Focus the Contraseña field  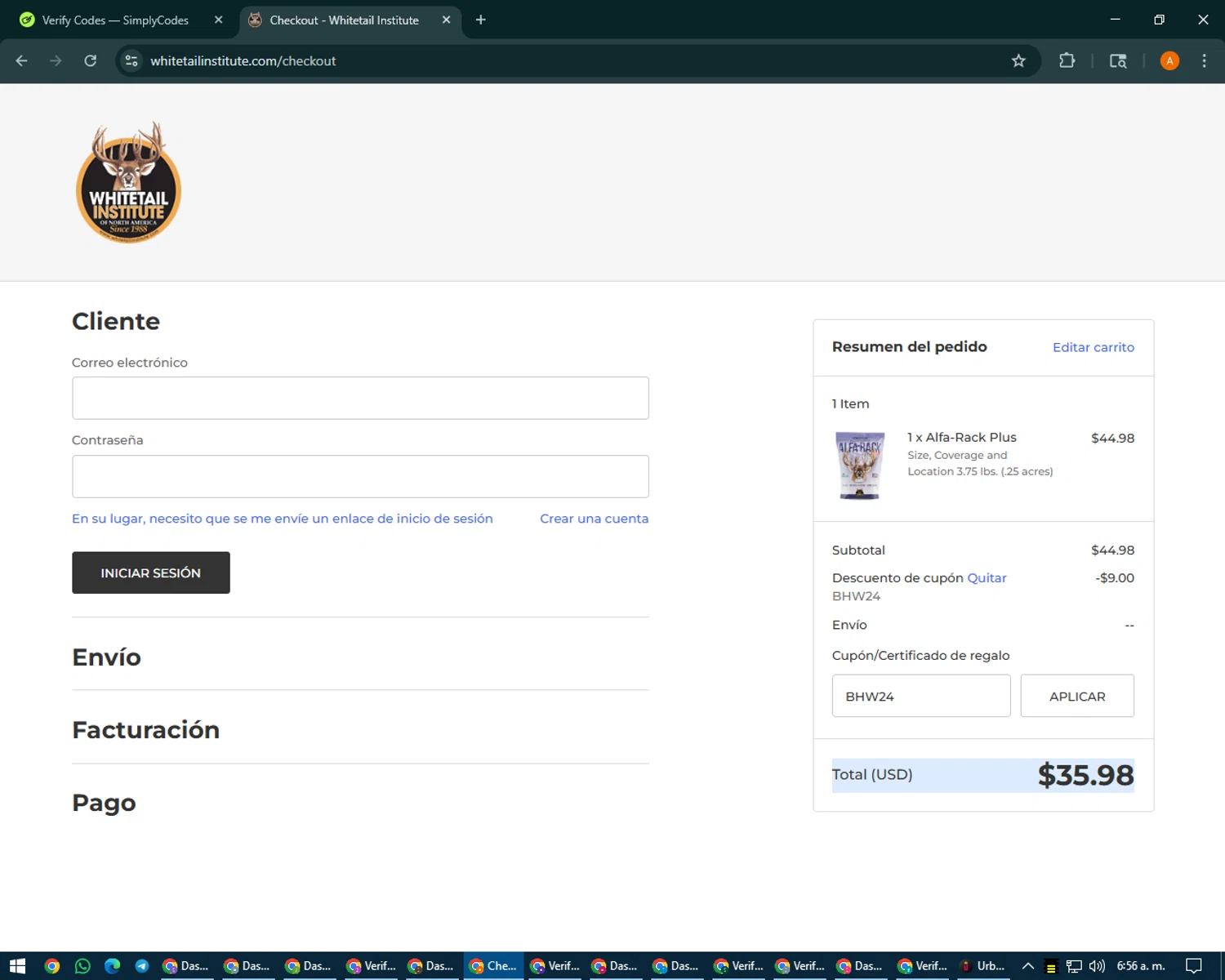coord(360,476)
